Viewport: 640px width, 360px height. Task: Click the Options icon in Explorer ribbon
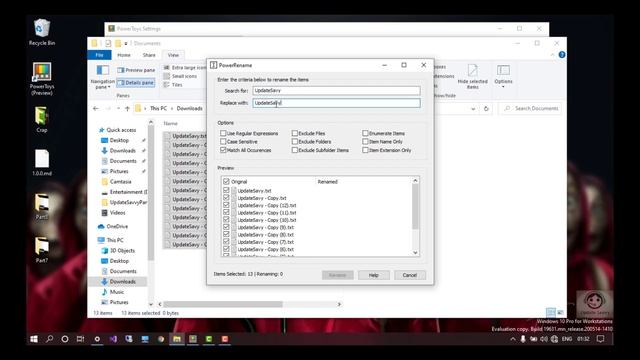pyautogui.click(x=503, y=71)
